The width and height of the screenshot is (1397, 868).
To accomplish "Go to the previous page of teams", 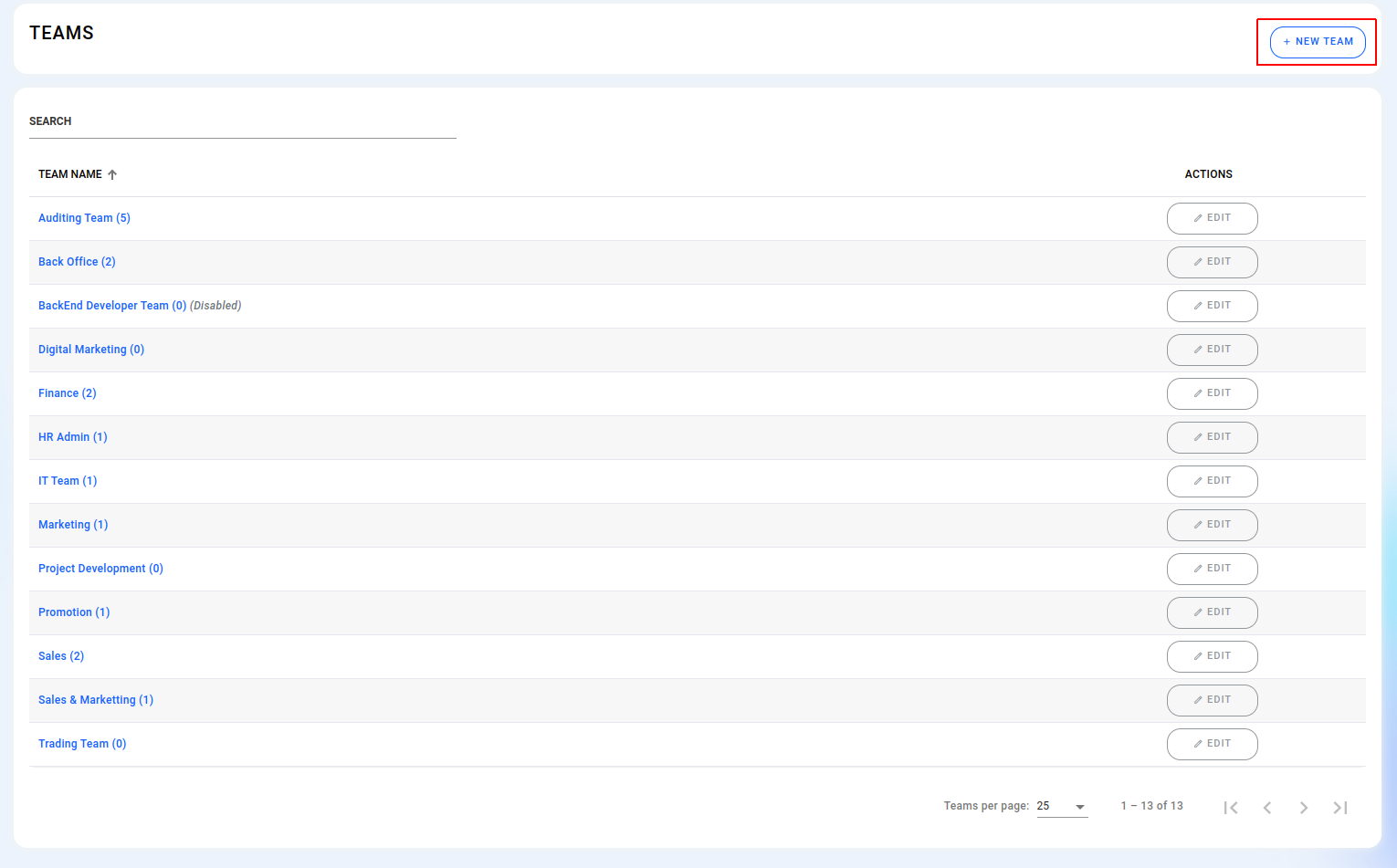I will tap(1267, 807).
